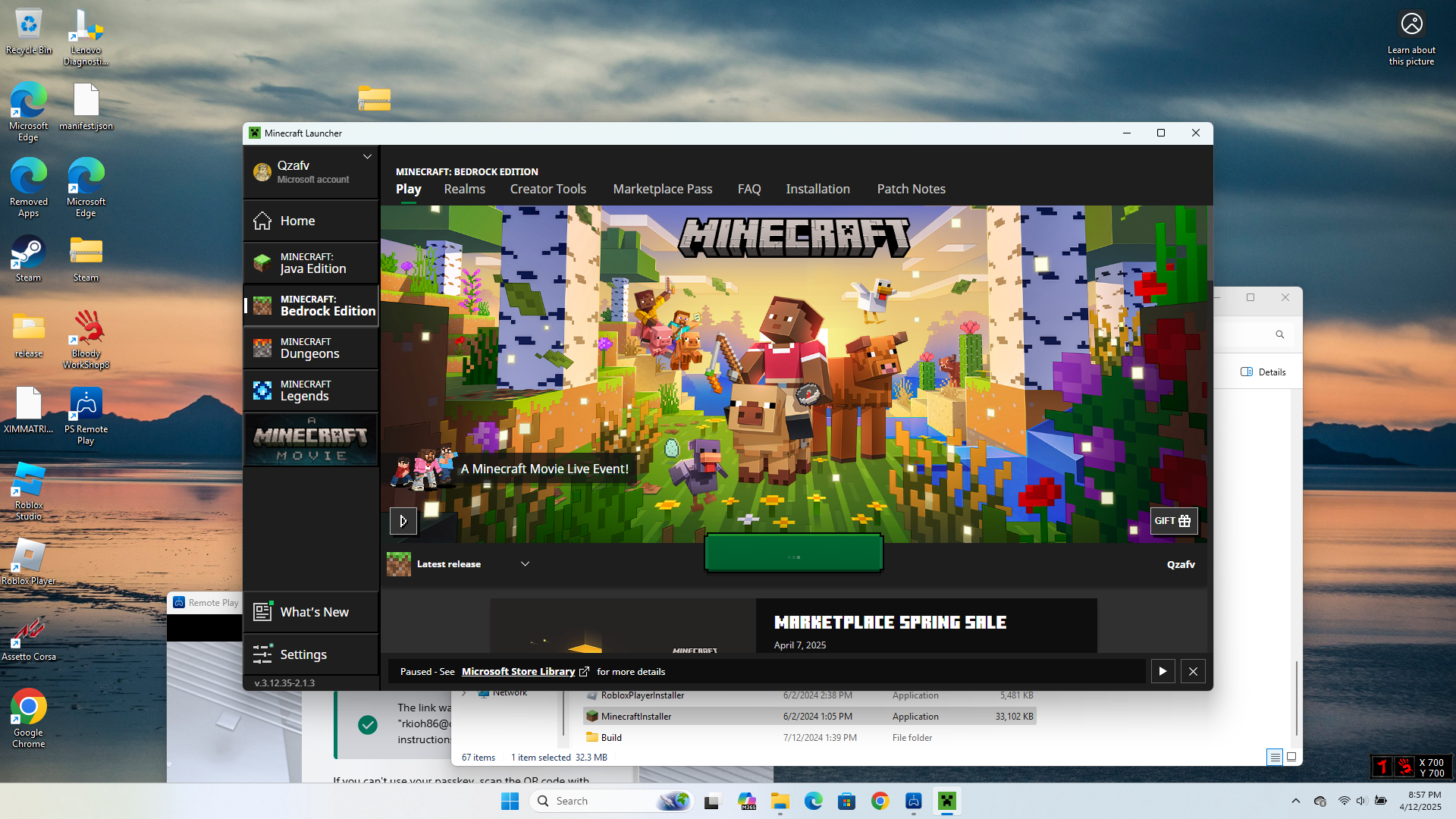Image resolution: width=1456 pixels, height=819 pixels.
Task: Select the Steam app desktop shortcut
Action: click(29, 259)
